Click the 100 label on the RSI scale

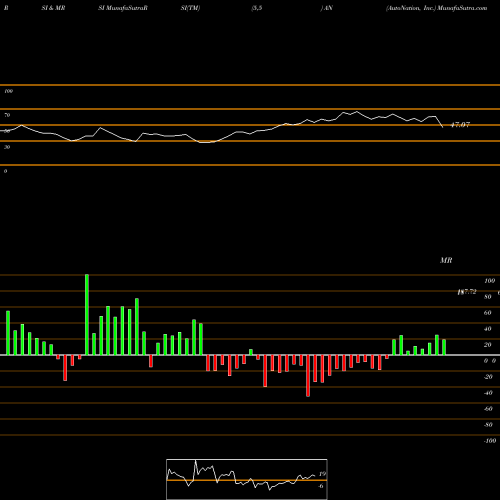point(9,91)
